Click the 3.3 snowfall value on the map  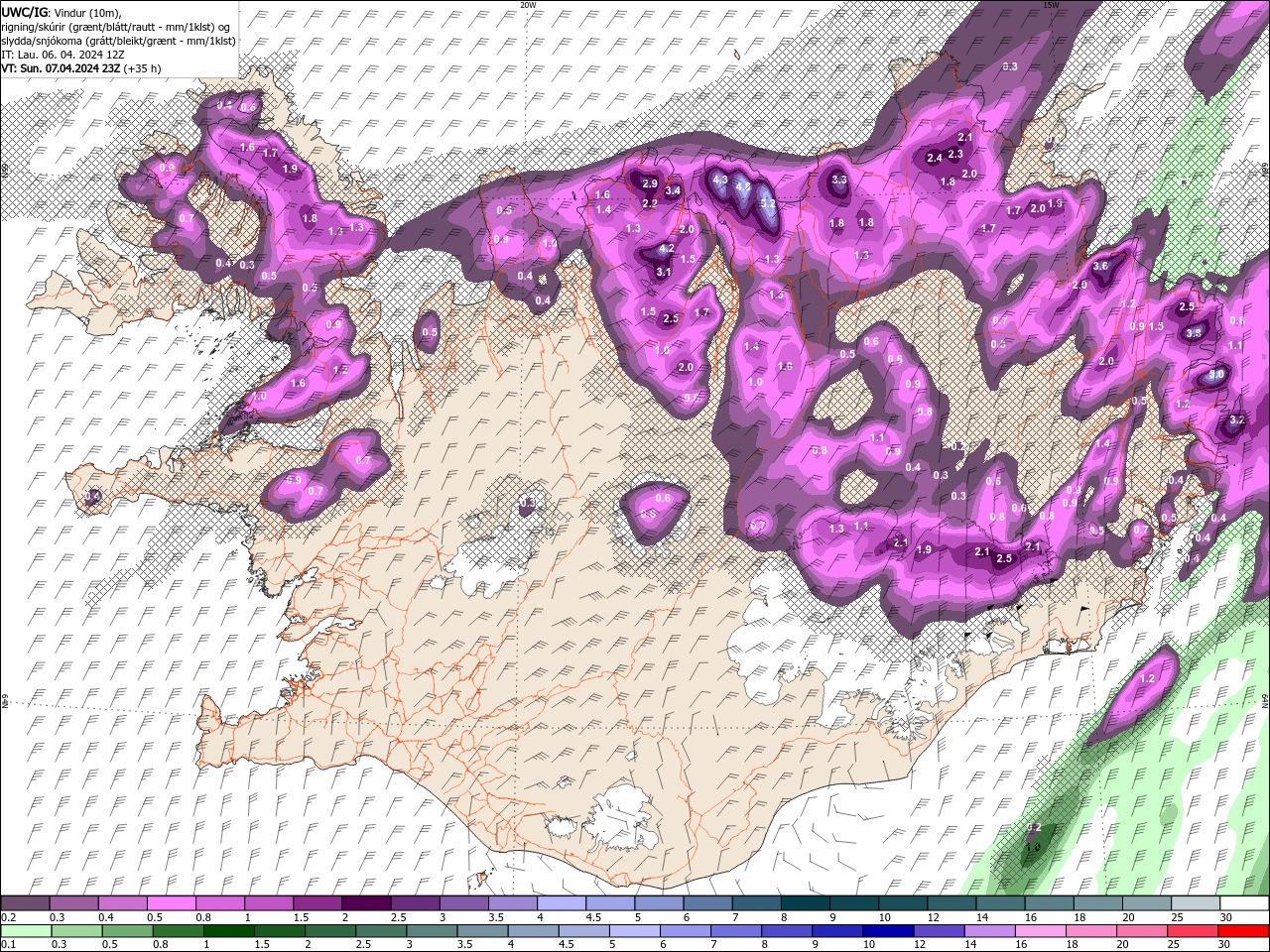838,180
